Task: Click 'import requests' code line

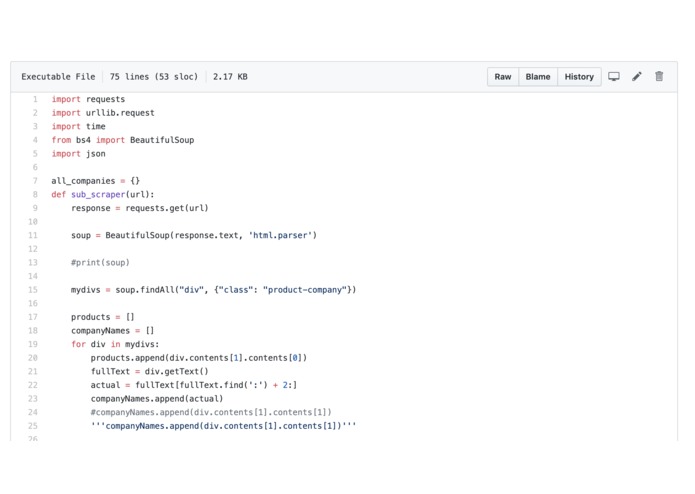Action: (x=88, y=99)
